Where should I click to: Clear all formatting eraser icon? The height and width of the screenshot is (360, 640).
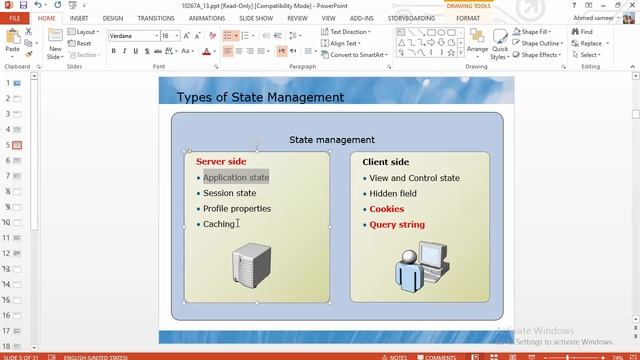coord(212,36)
